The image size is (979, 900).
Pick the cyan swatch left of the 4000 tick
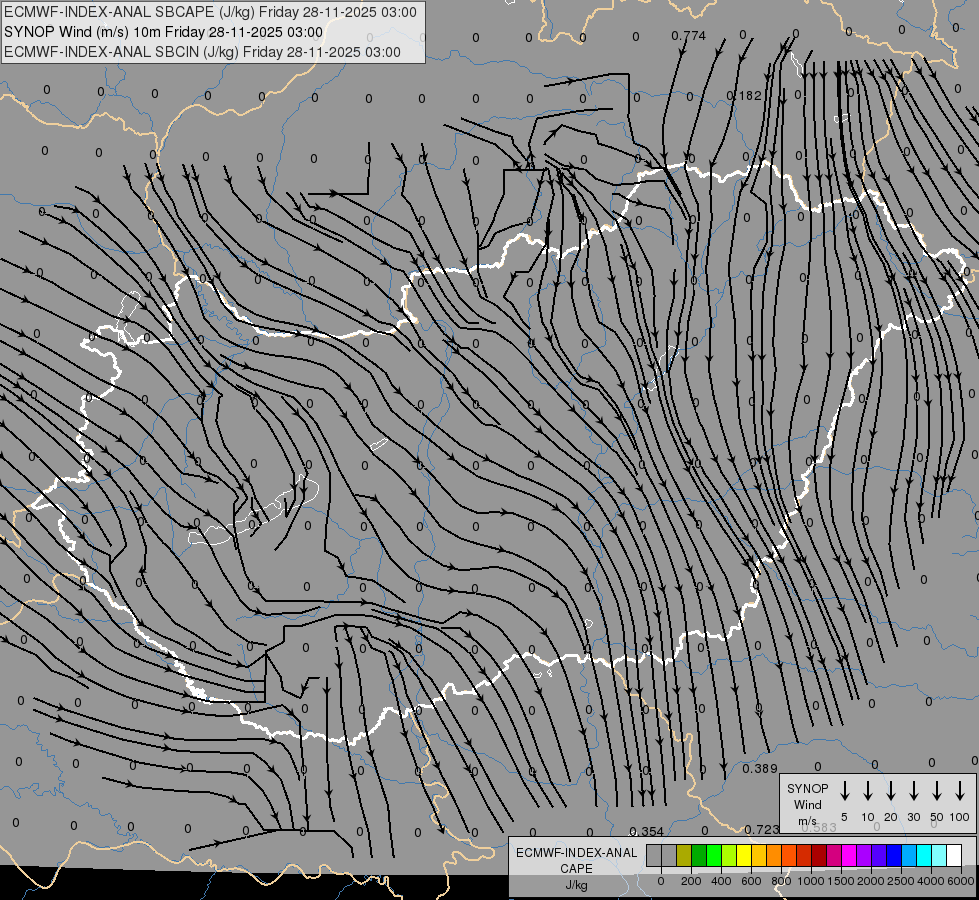(x=923, y=855)
